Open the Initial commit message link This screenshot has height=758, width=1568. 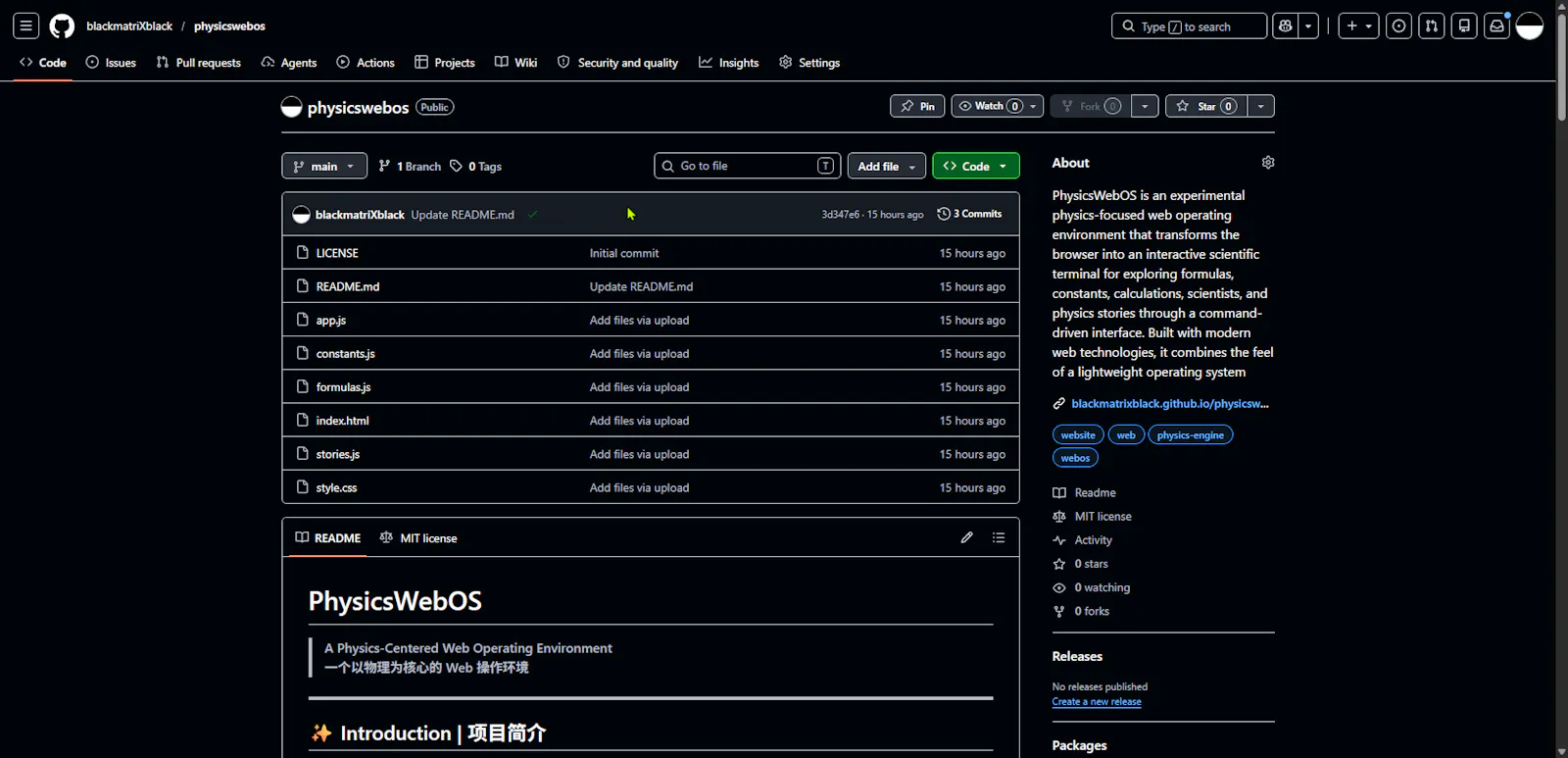click(624, 253)
